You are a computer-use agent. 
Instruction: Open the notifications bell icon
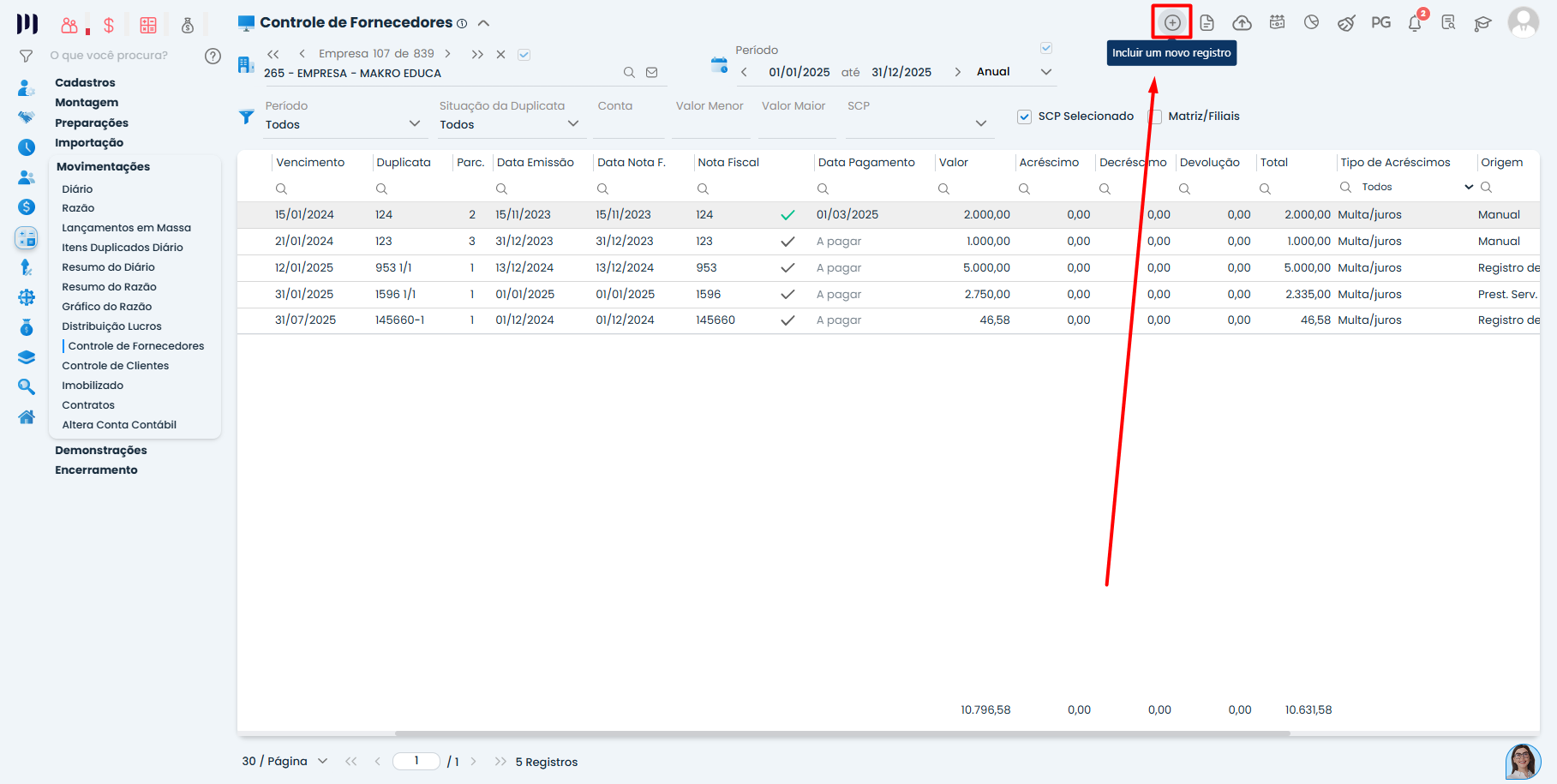point(1415,23)
